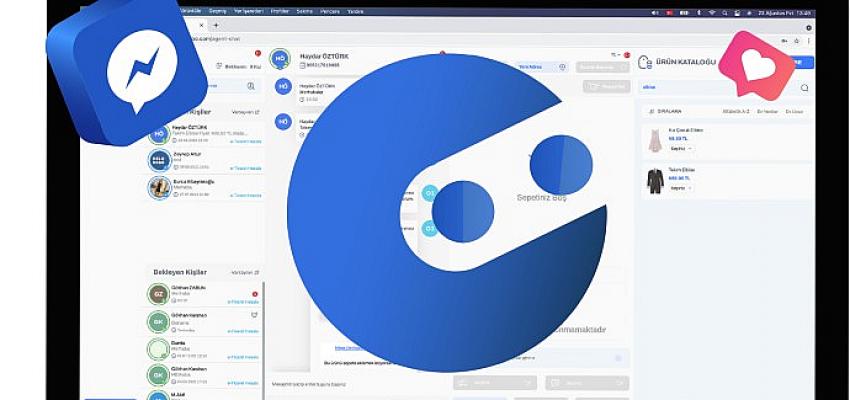Click the volume icon in menu bar
The height and width of the screenshot is (400, 850).
655,12
